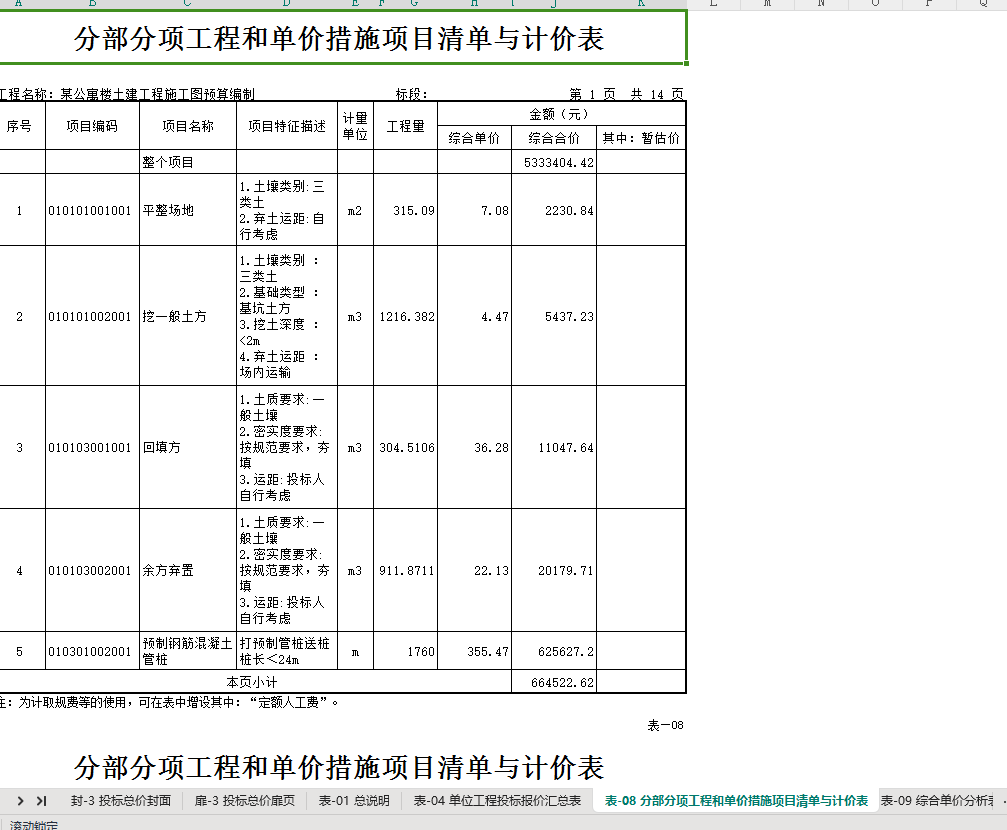
Task: Select the 综合合价 header cell
Action: click(x=554, y=138)
